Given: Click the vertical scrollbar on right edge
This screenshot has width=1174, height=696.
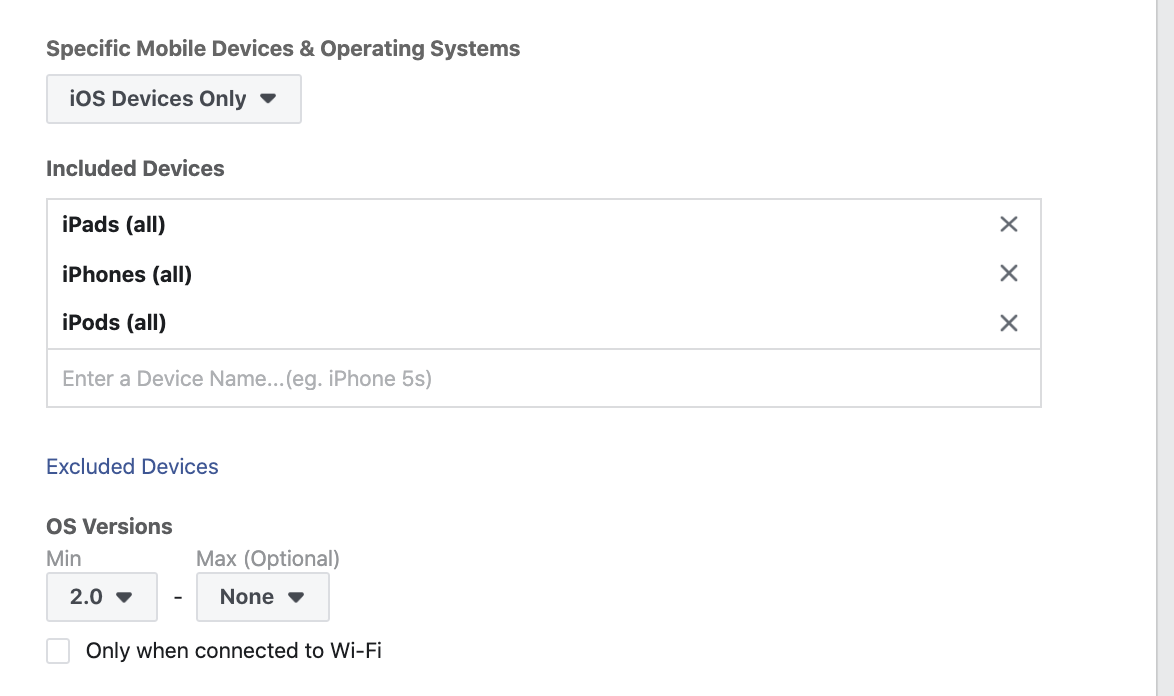Looking at the screenshot, I should point(1165,348).
